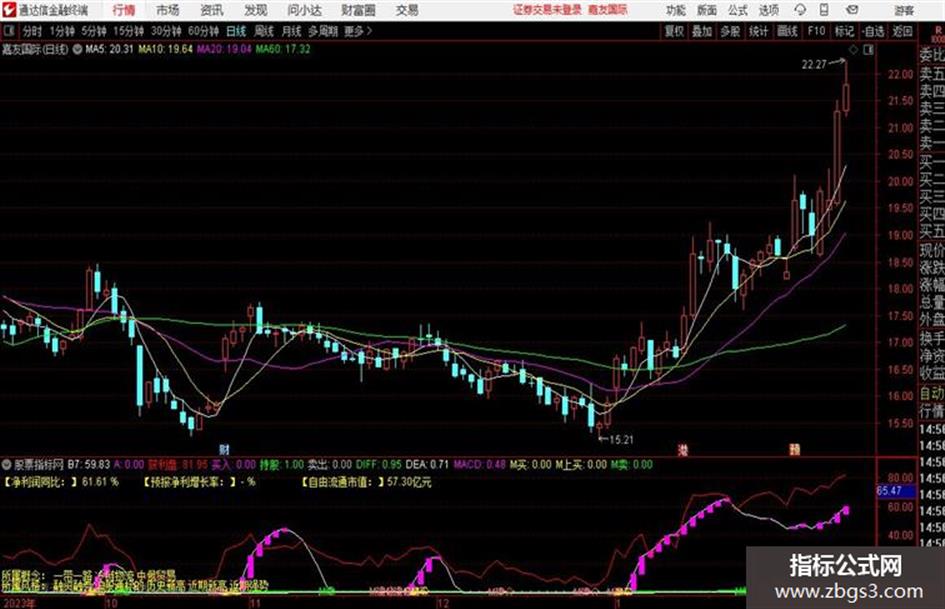Open the 功能 menu

tap(676, 10)
